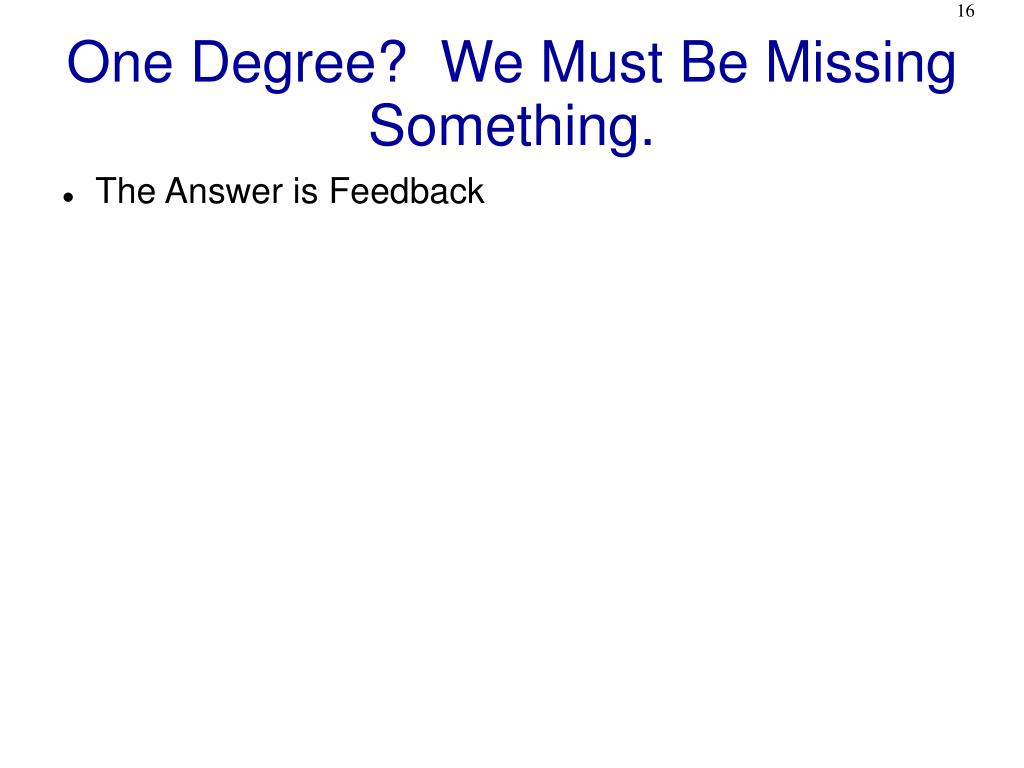Select the word "Must" in the title
Screen dimensions: 1024x768
point(602,63)
